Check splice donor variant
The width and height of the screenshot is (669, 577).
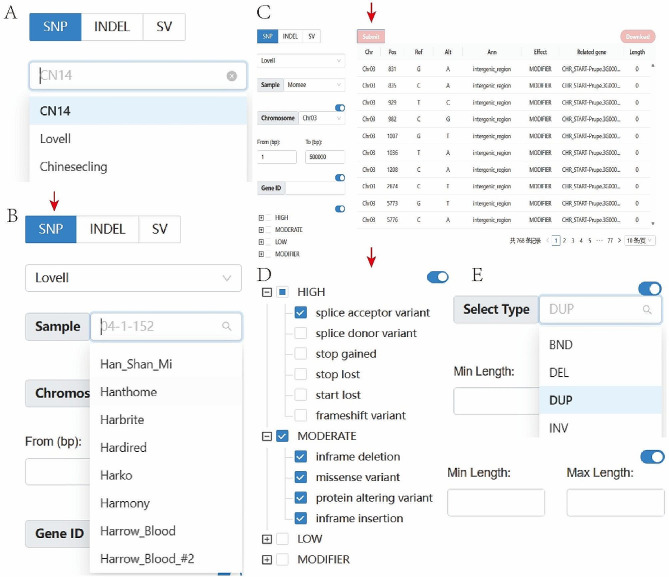coord(301,333)
